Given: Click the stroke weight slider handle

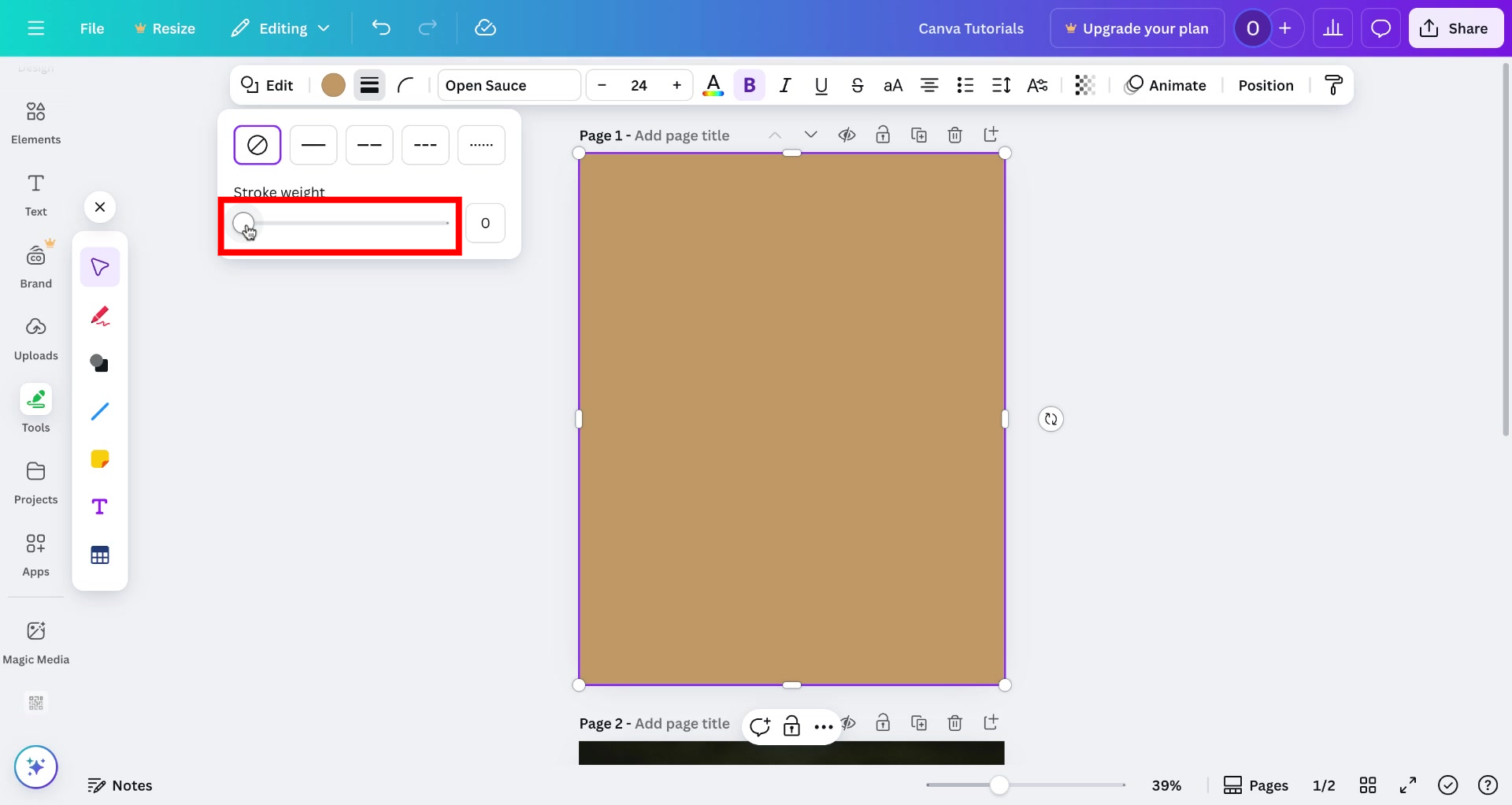Looking at the screenshot, I should click(x=243, y=223).
